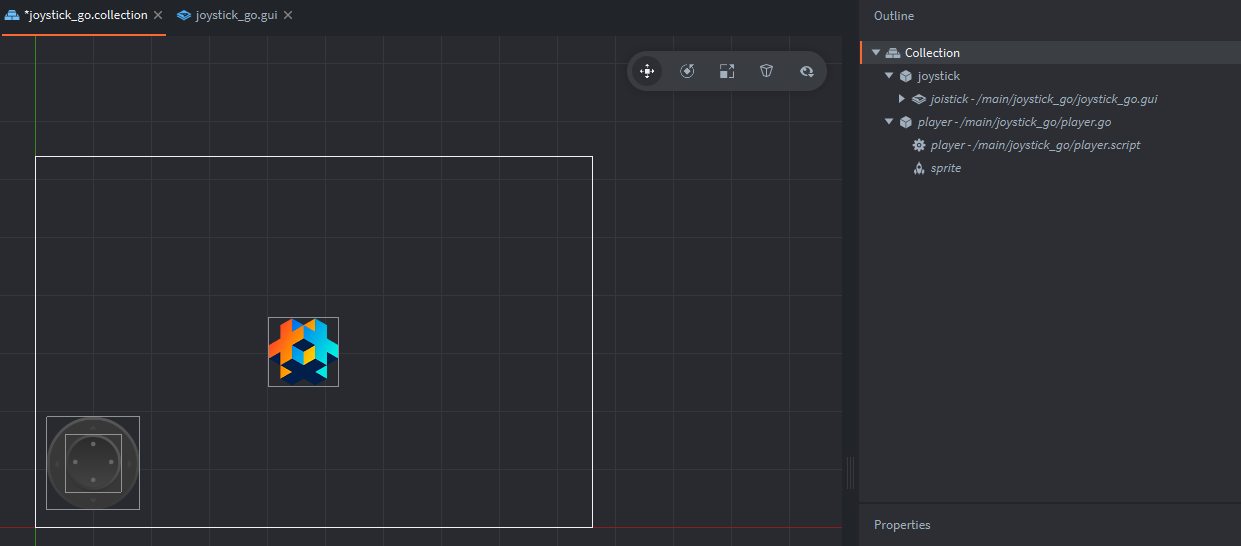The width and height of the screenshot is (1241, 546).
Task: Select player - /main/joystick_go/player.script row
Action: (x=1049, y=145)
